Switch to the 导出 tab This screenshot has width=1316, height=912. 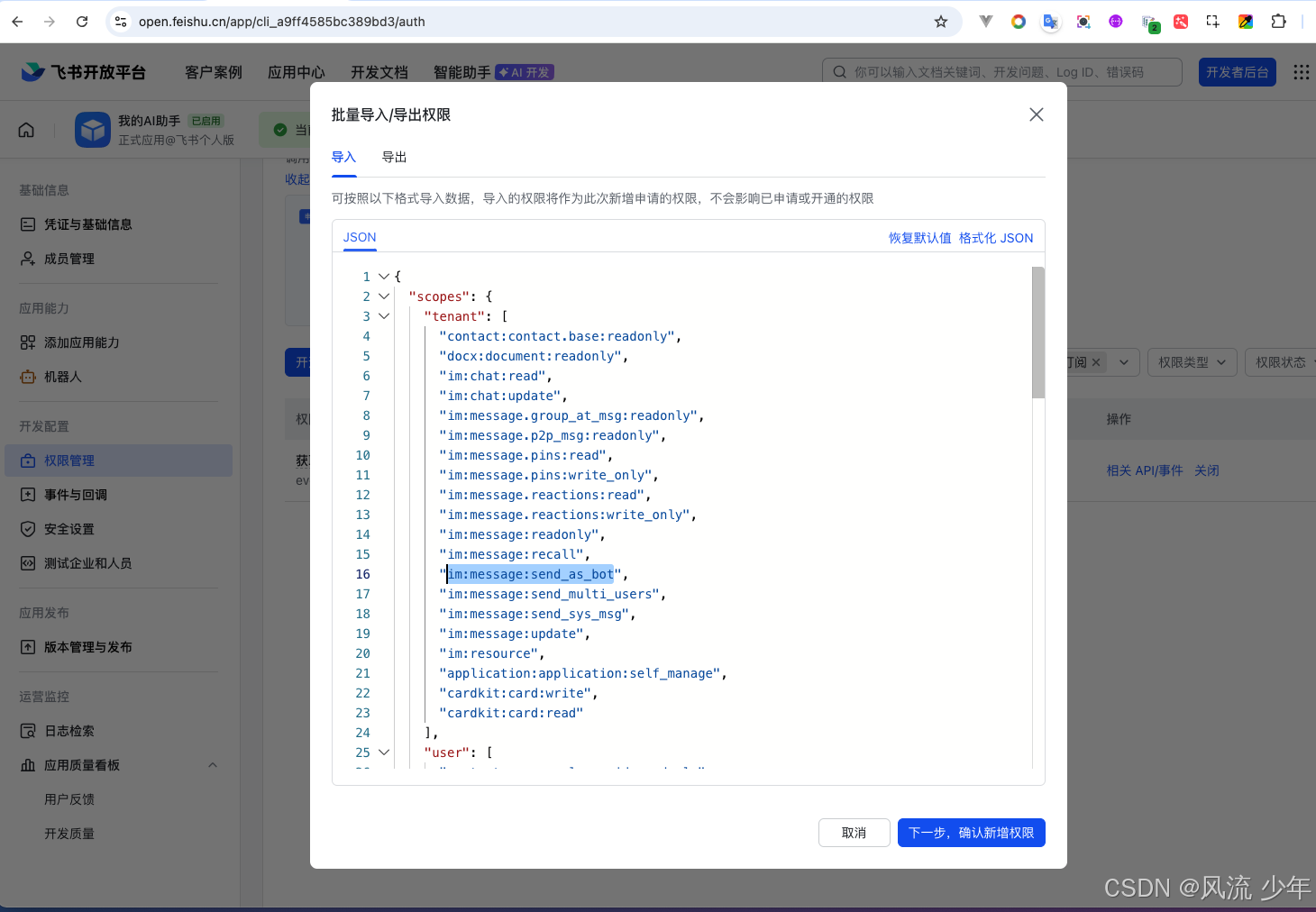[394, 157]
